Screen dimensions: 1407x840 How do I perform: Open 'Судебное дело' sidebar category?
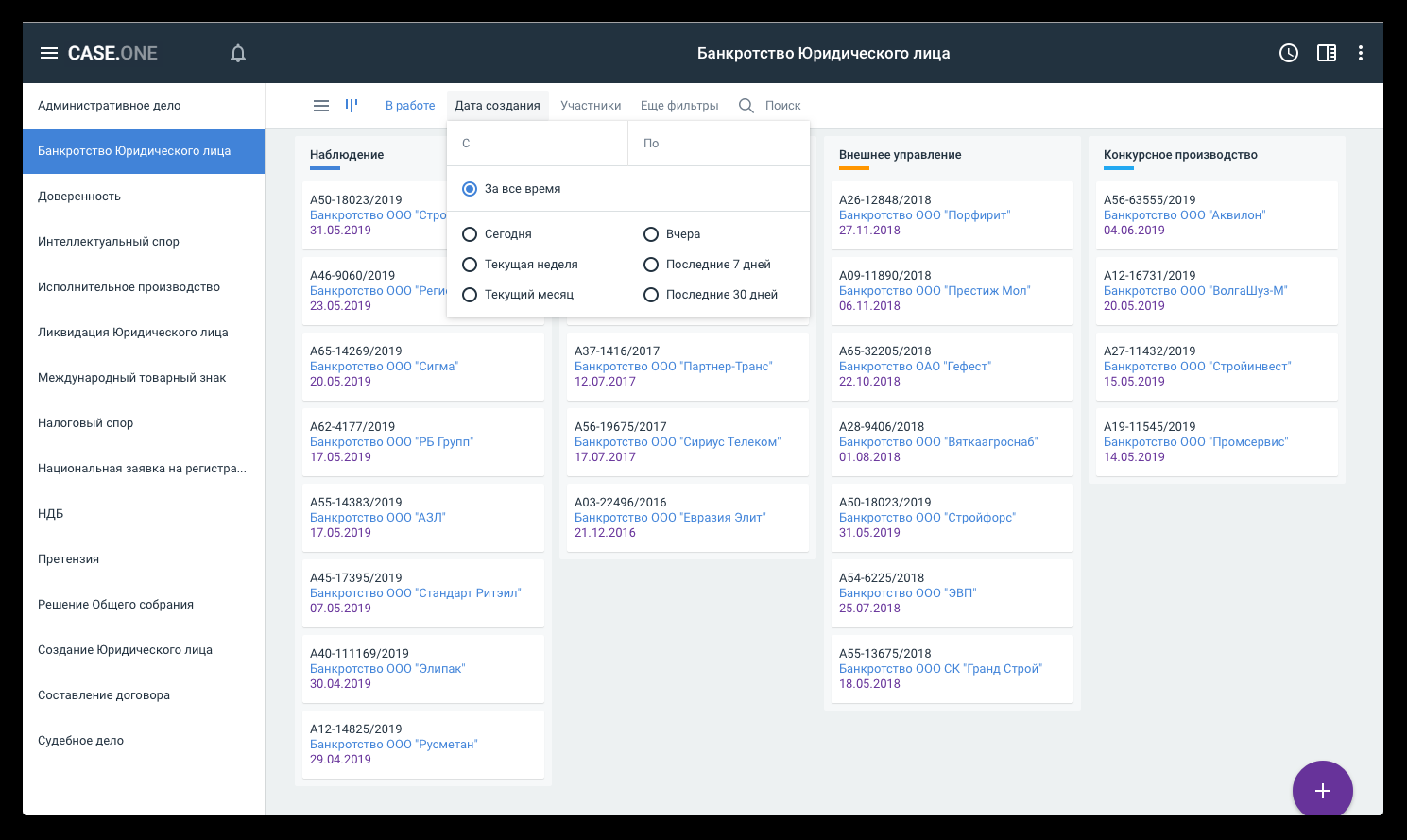(x=144, y=741)
